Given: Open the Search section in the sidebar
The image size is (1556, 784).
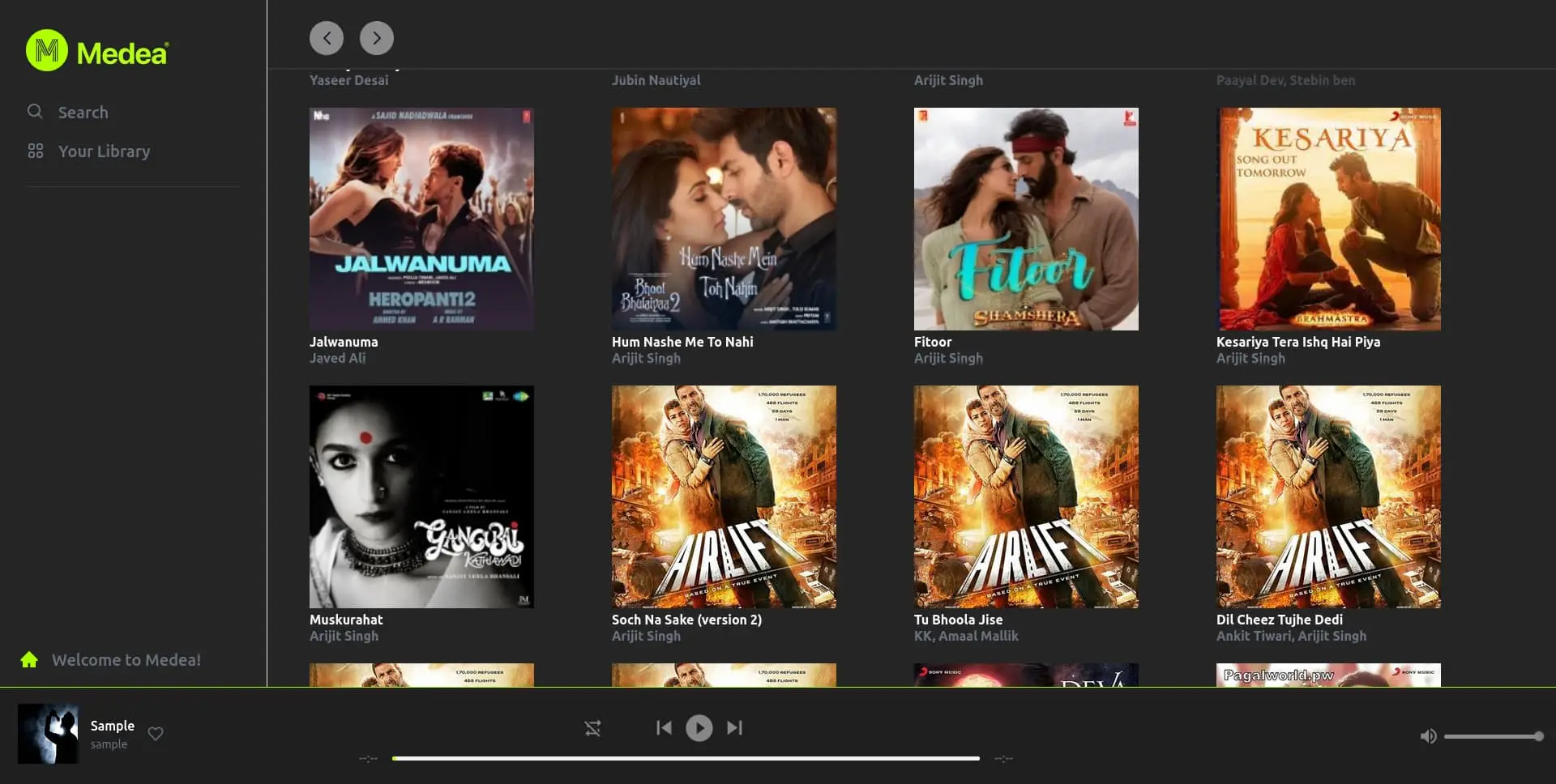Looking at the screenshot, I should [x=82, y=112].
